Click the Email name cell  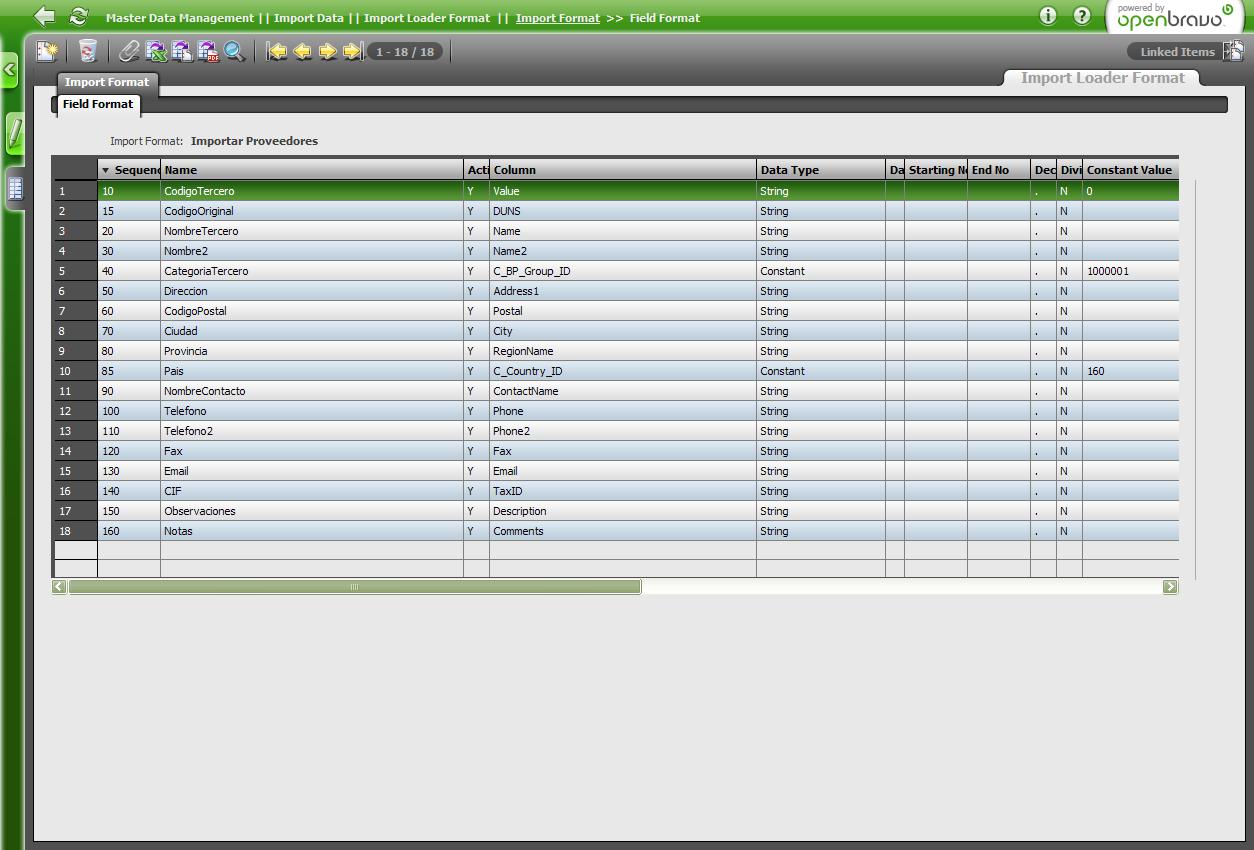(x=312, y=471)
